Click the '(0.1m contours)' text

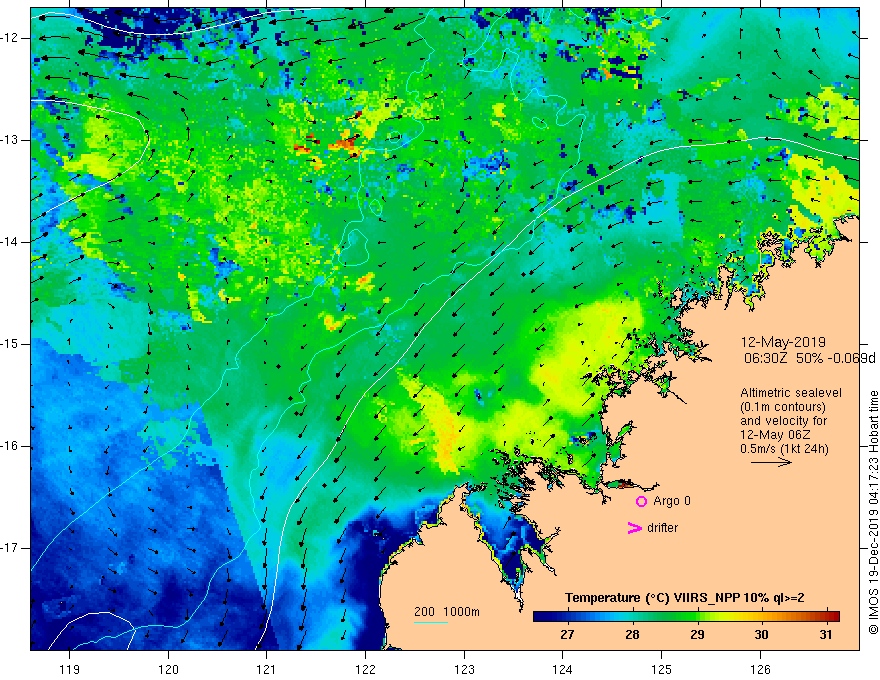[783, 407]
